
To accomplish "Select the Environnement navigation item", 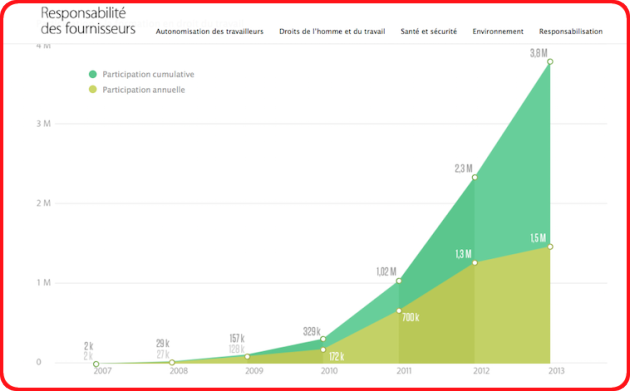I will (x=498, y=31).
